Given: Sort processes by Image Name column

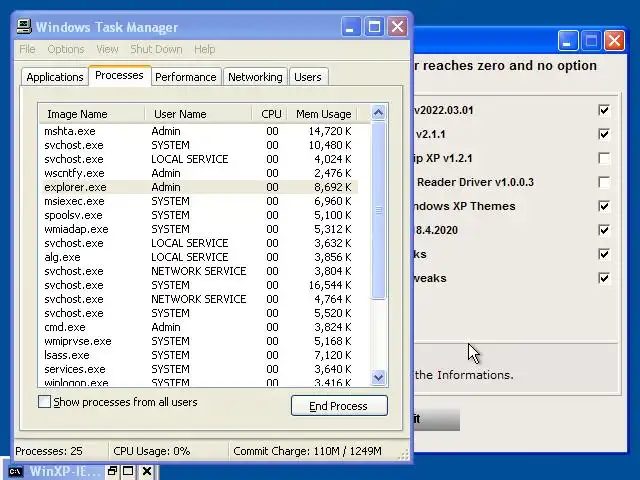Looking at the screenshot, I should coord(92,114).
